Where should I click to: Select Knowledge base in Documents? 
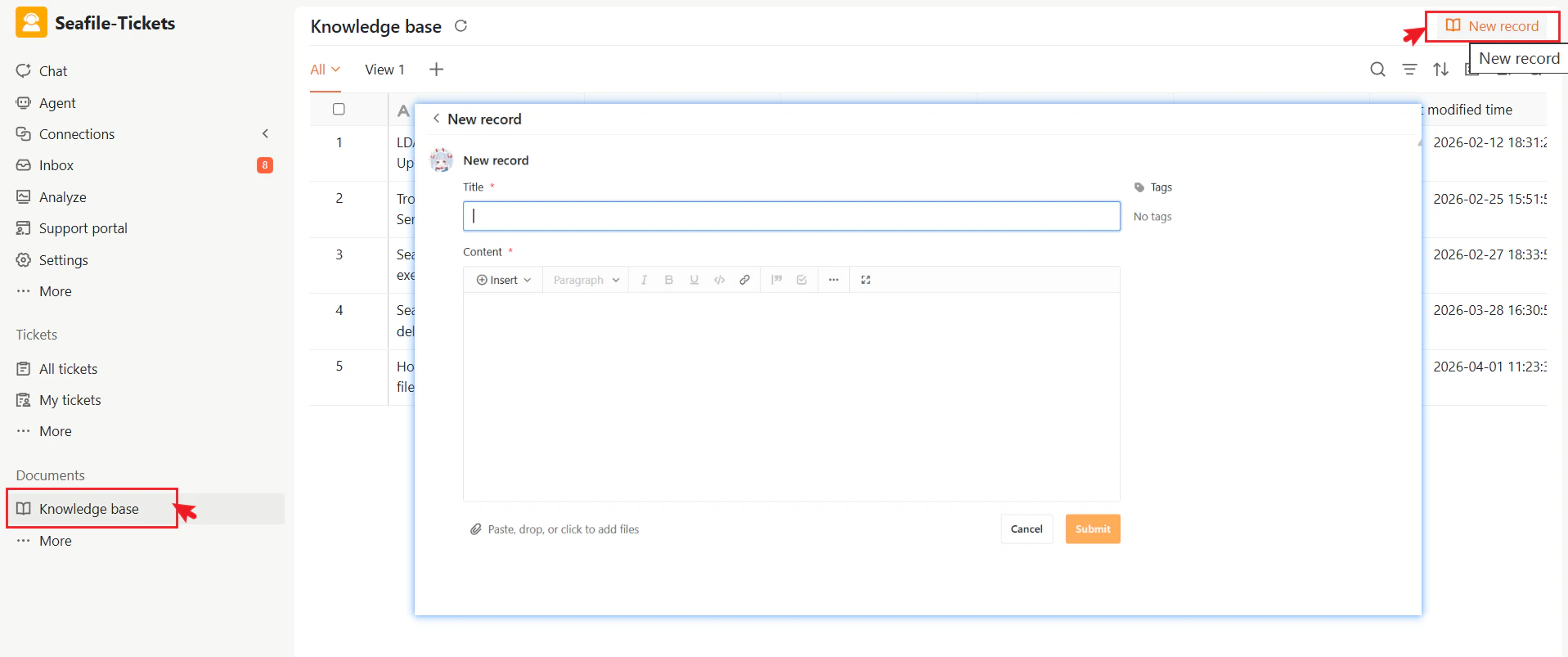[x=88, y=509]
